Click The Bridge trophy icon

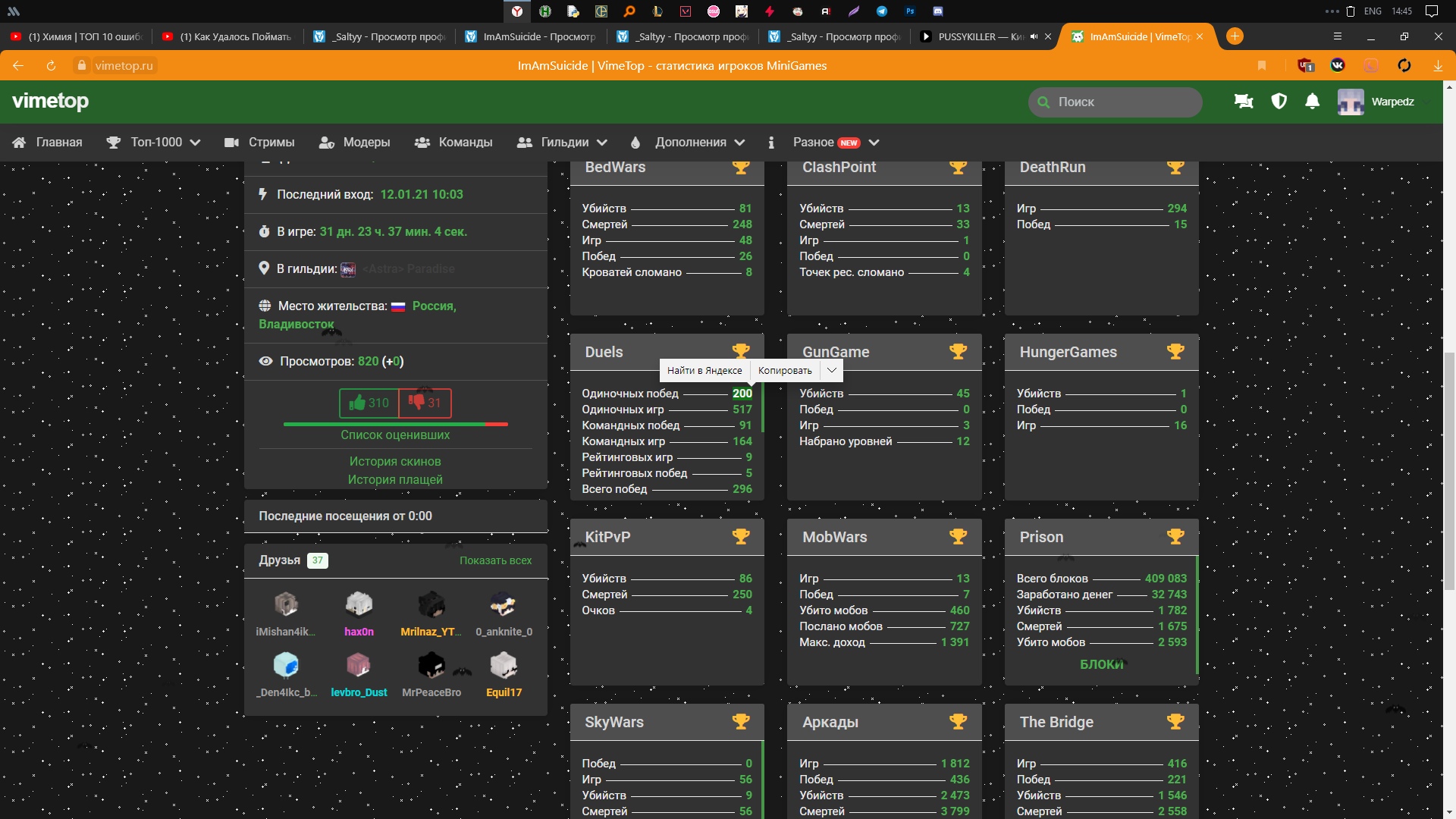coord(1175,721)
